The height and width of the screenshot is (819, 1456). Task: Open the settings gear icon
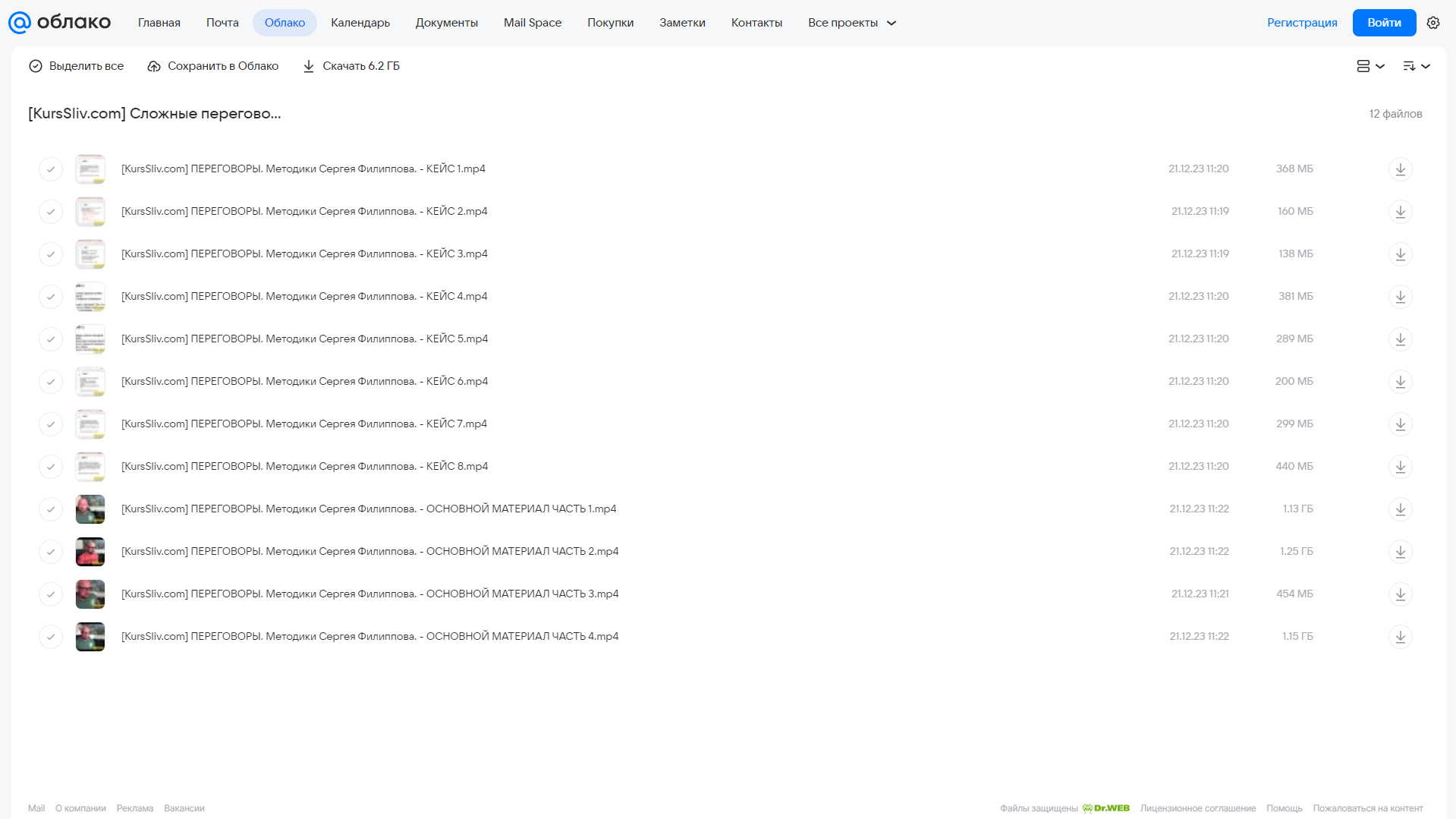pos(1432,23)
